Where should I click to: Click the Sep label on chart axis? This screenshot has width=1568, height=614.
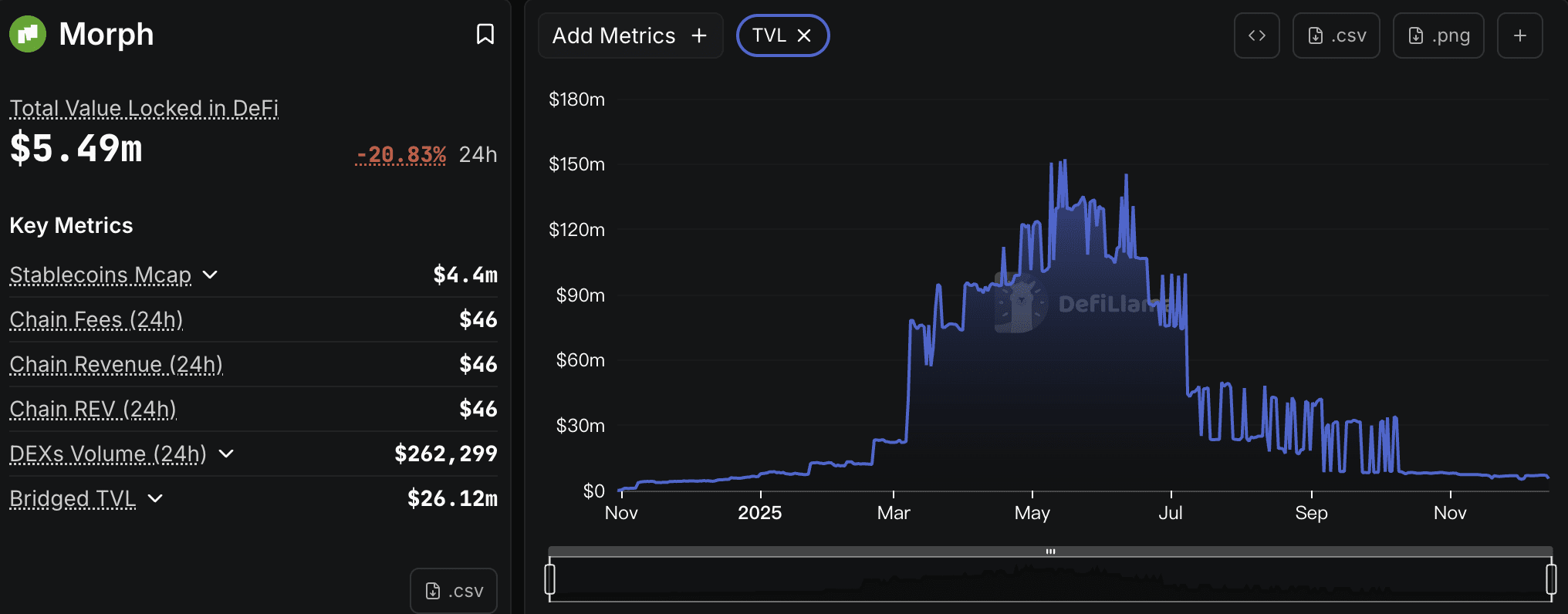pyautogui.click(x=1312, y=513)
